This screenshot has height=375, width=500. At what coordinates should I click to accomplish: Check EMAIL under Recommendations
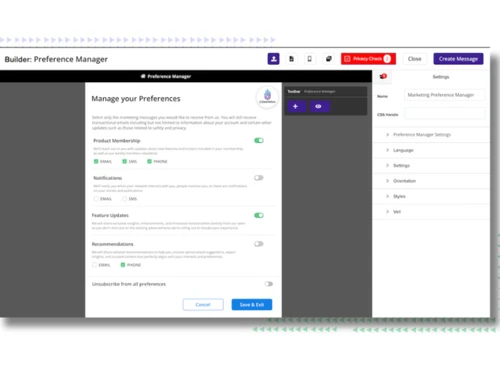(x=94, y=265)
